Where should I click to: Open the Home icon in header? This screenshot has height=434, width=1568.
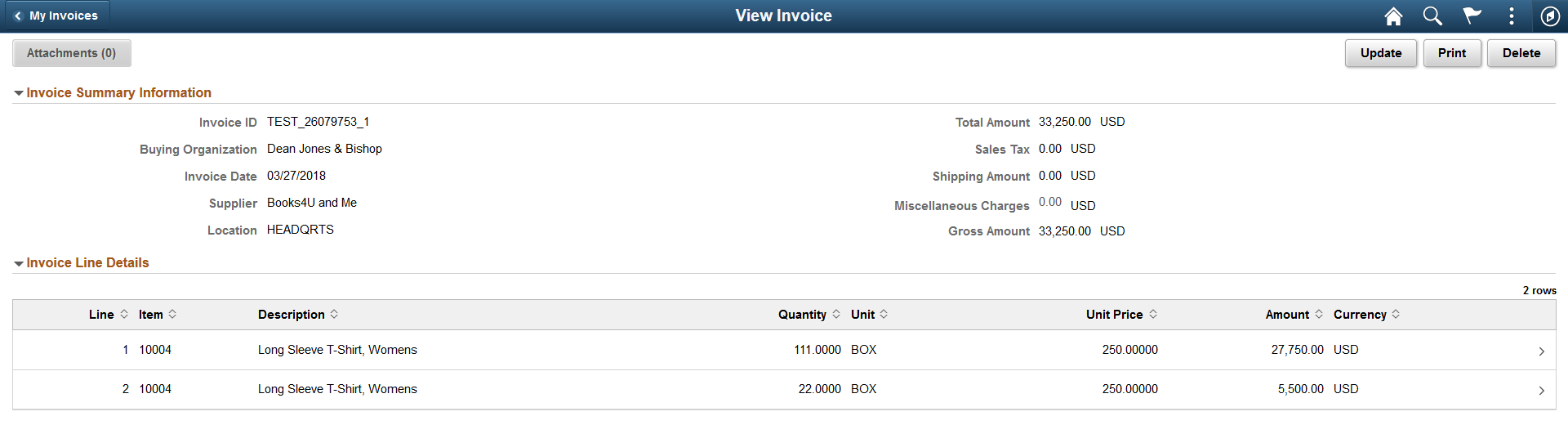click(1393, 16)
